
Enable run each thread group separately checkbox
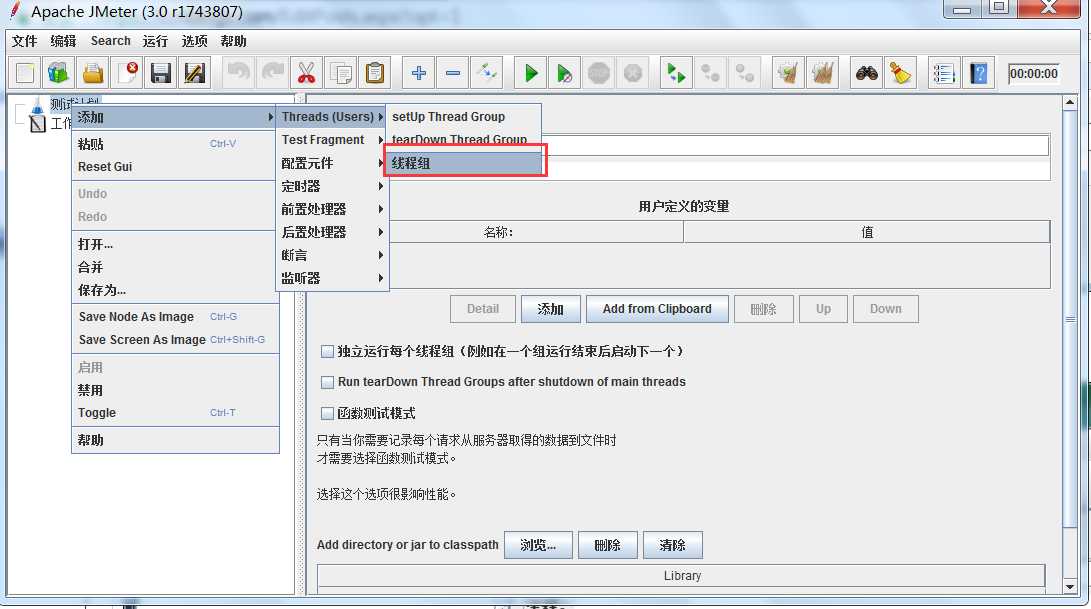pos(327,351)
